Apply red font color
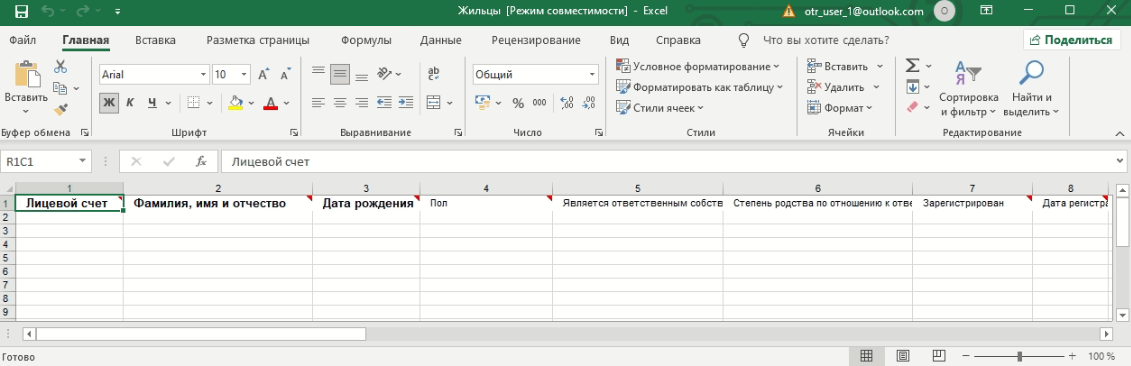1131x366 pixels. pos(270,103)
